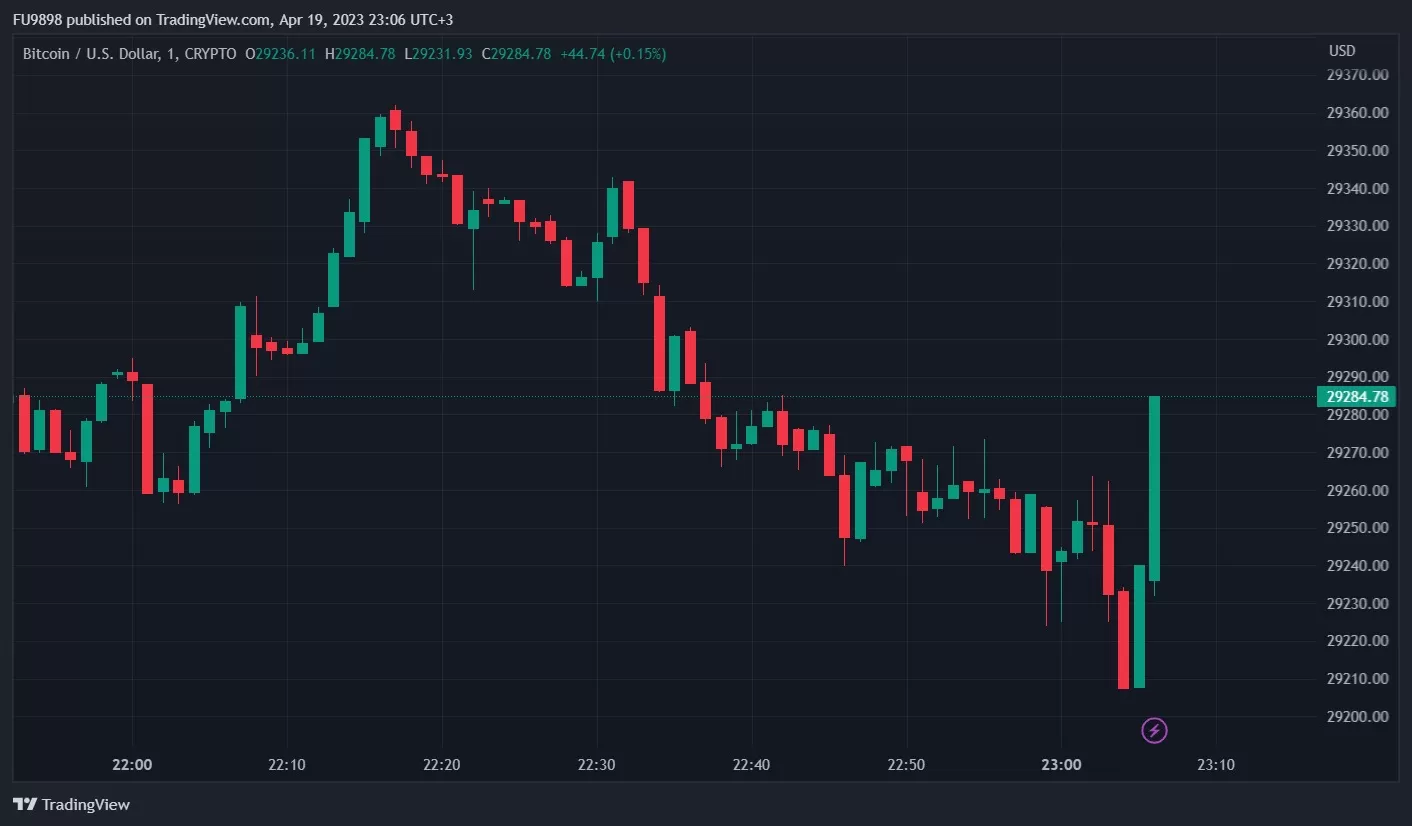The height and width of the screenshot is (826, 1412).
Task: Click the 23:00 time axis label
Action: [1061, 765]
